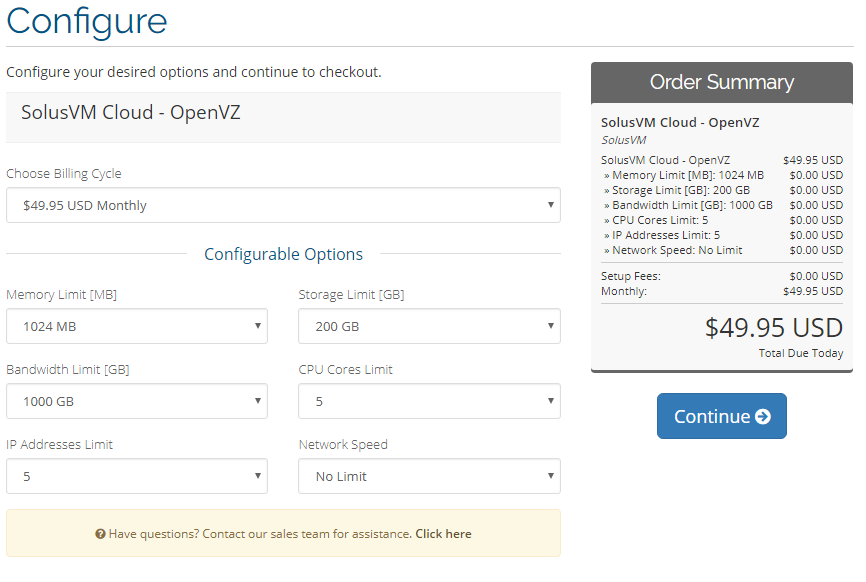This screenshot has width=866, height=582.
Task: Click the 'Configure' page heading
Action: click(x=87, y=22)
